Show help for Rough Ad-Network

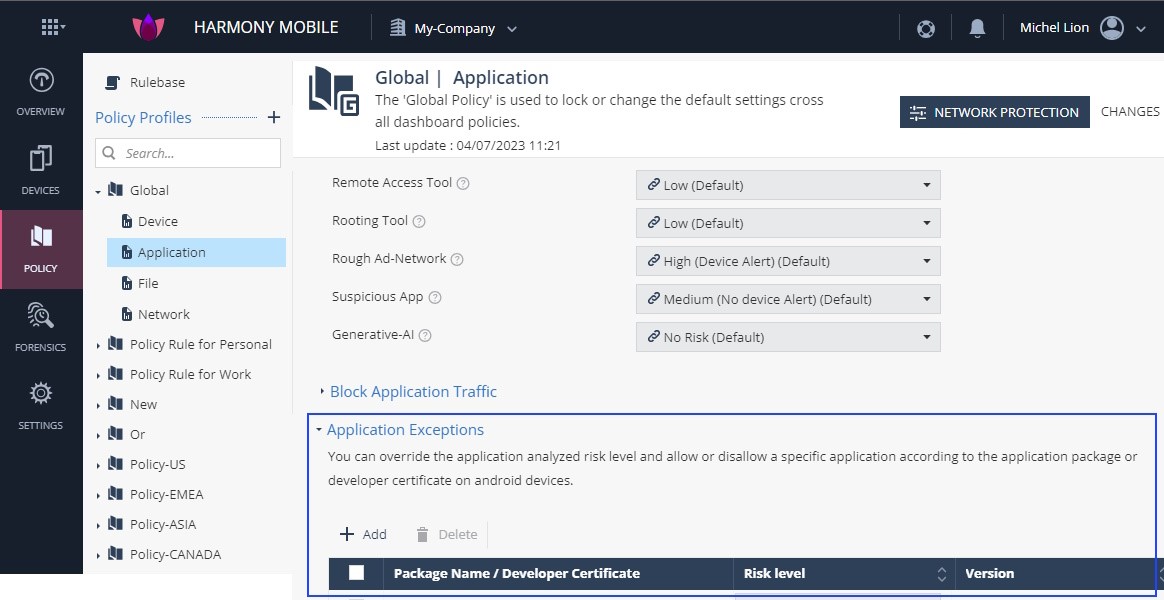coord(457,259)
